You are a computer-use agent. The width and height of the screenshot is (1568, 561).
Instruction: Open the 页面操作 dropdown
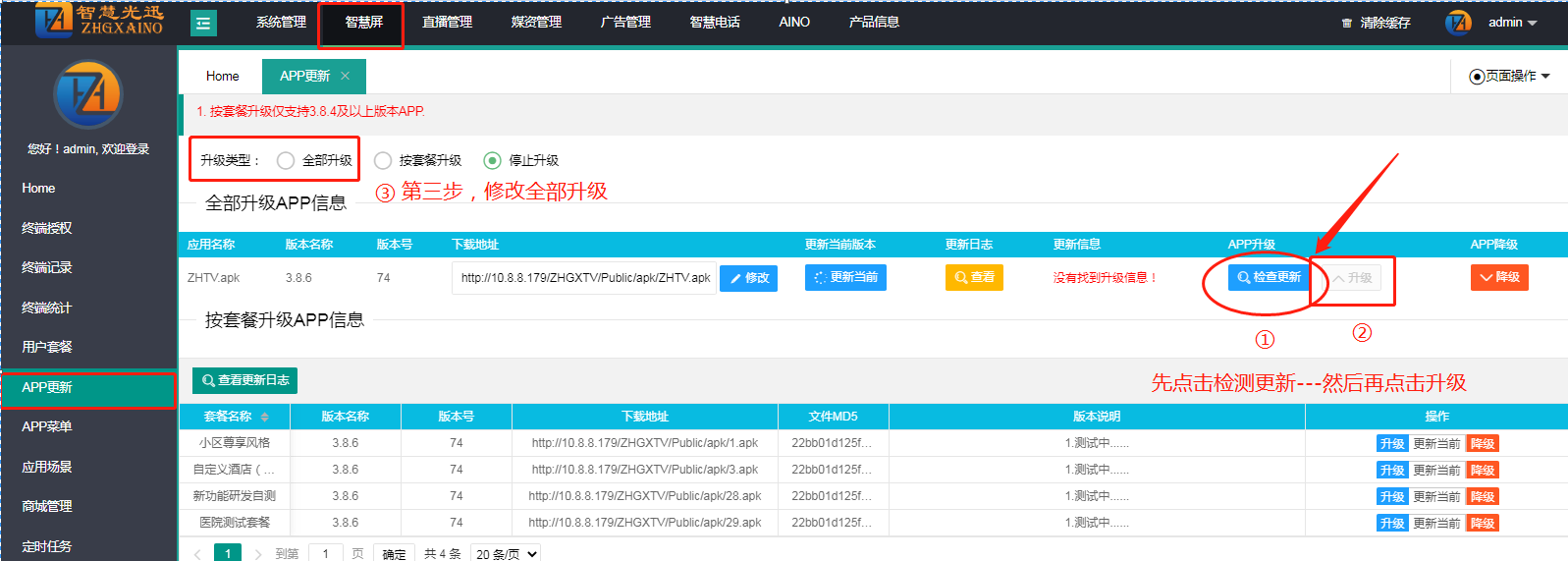(1509, 76)
